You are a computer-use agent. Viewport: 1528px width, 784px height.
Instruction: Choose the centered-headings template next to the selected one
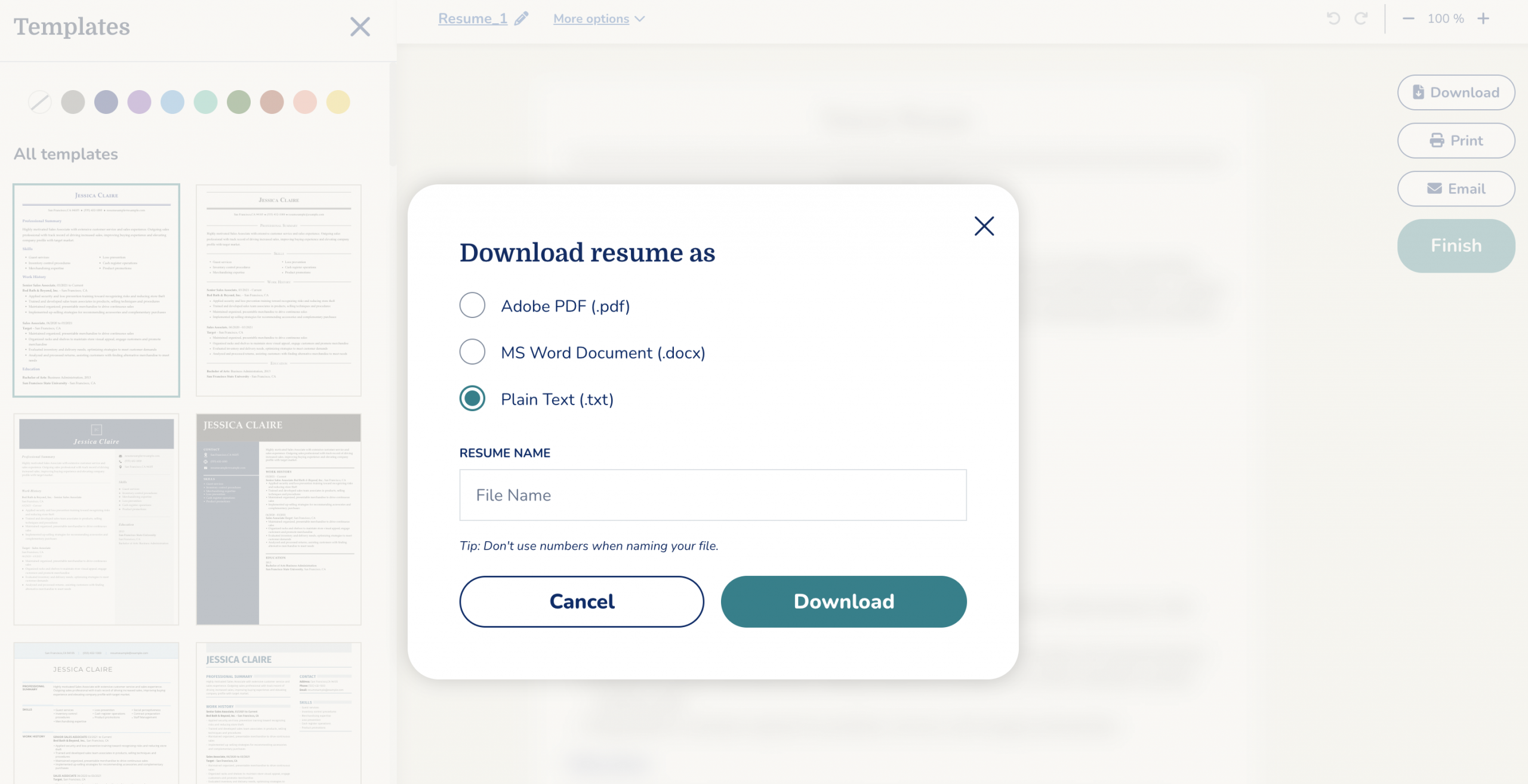click(279, 291)
